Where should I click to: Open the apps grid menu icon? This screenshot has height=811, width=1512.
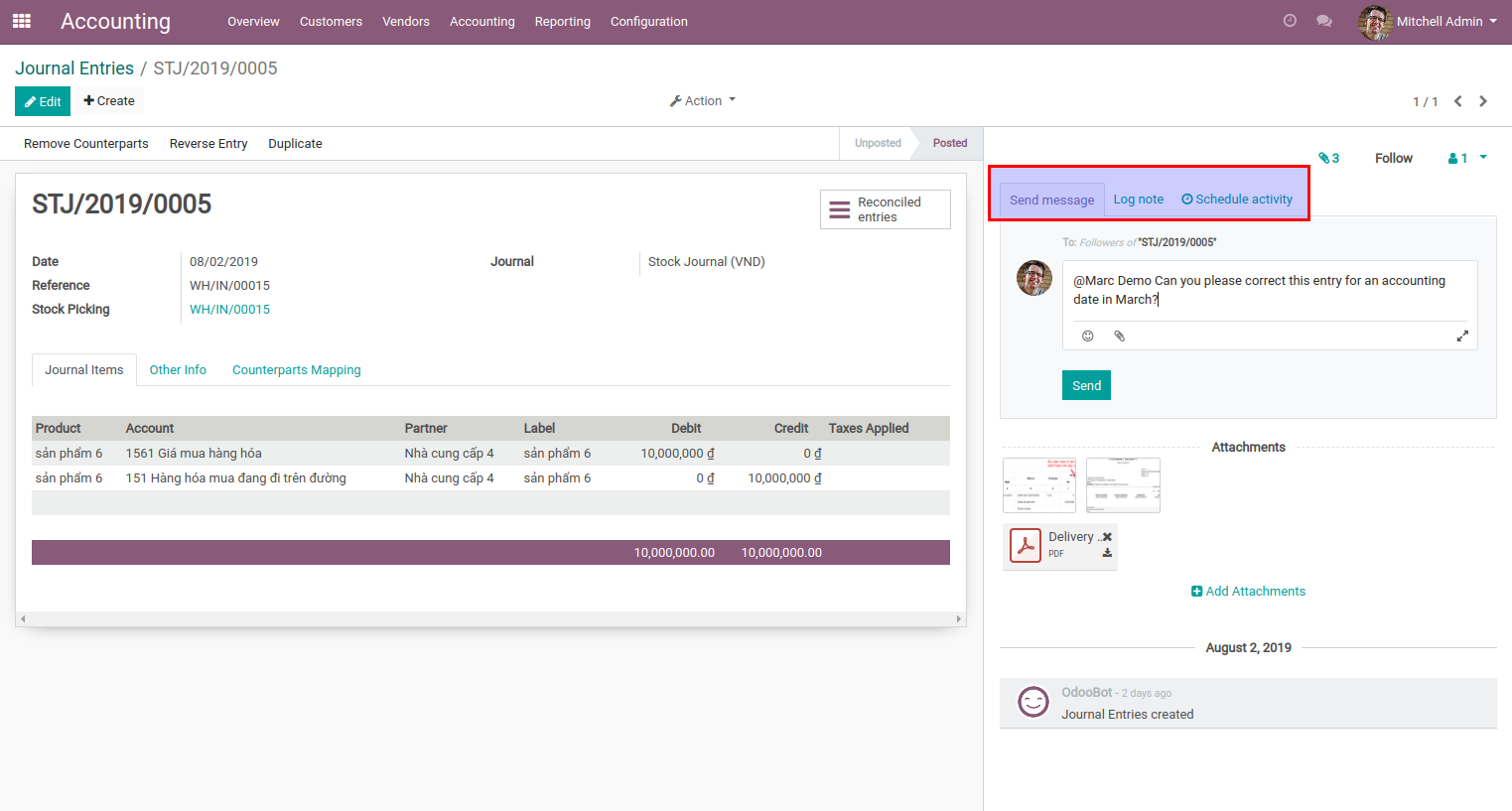click(x=21, y=21)
